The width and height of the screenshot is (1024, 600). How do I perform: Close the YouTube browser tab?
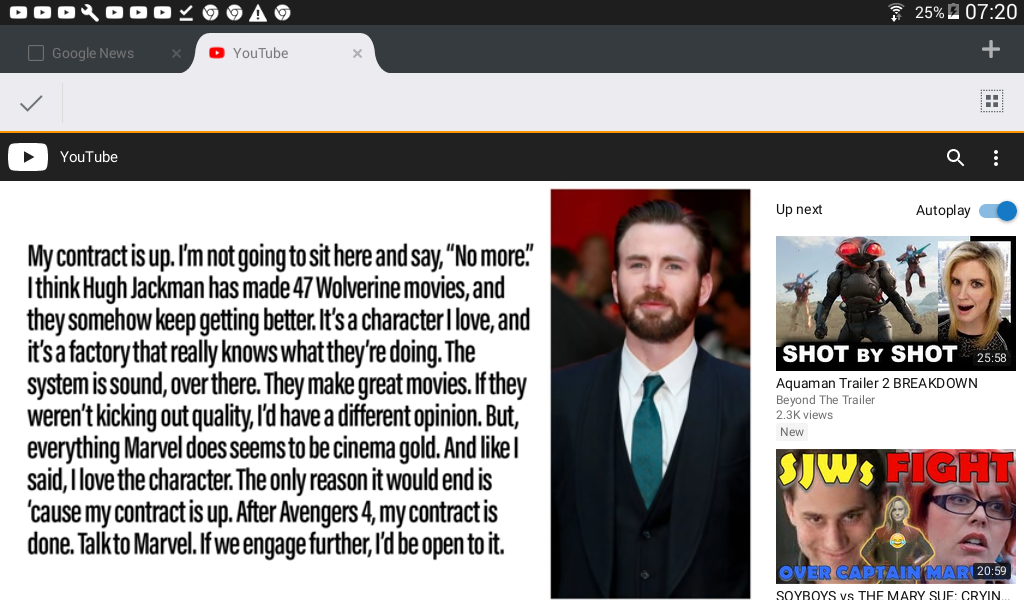357,54
